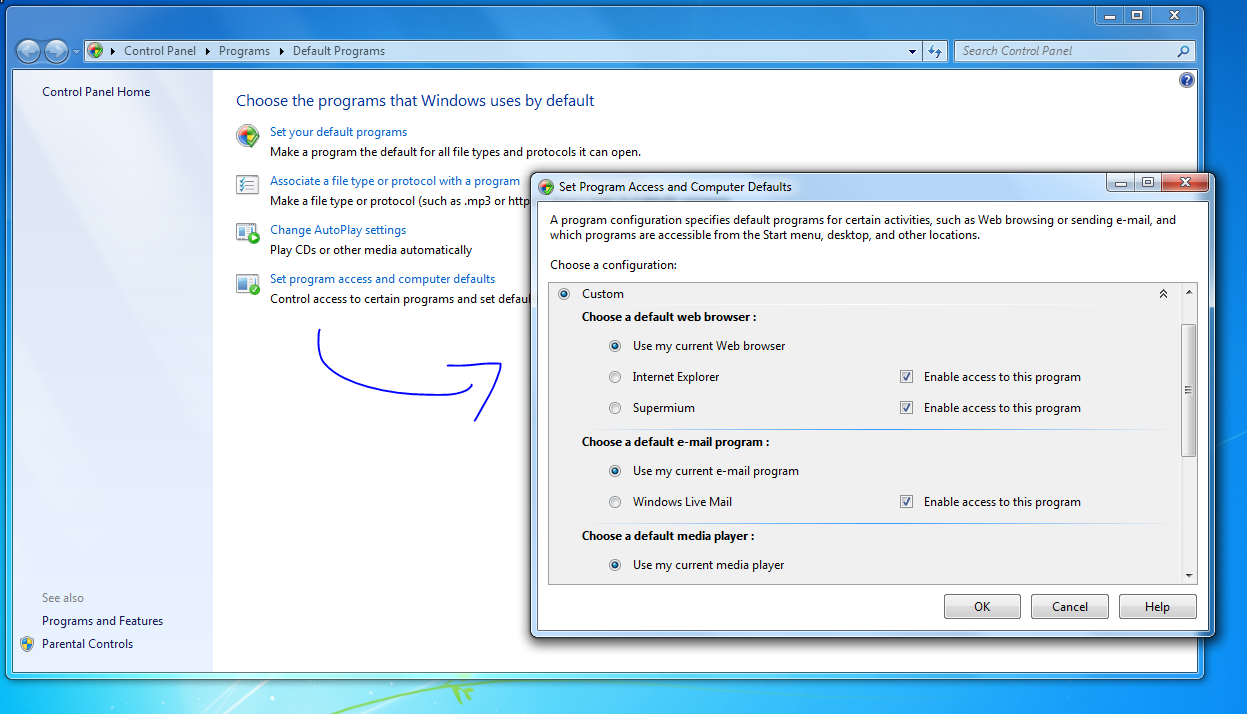Viewport: 1247px width, 714px height.
Task: Toggle Enable access for Windows Live Mail
Action: 906,502
